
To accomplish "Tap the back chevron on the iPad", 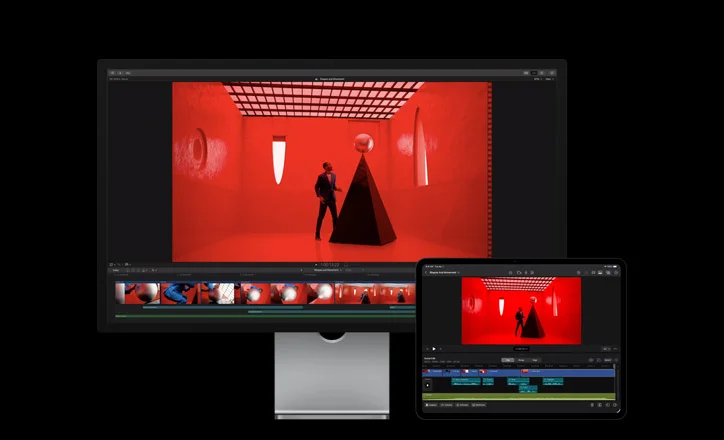I will (426, 272).
